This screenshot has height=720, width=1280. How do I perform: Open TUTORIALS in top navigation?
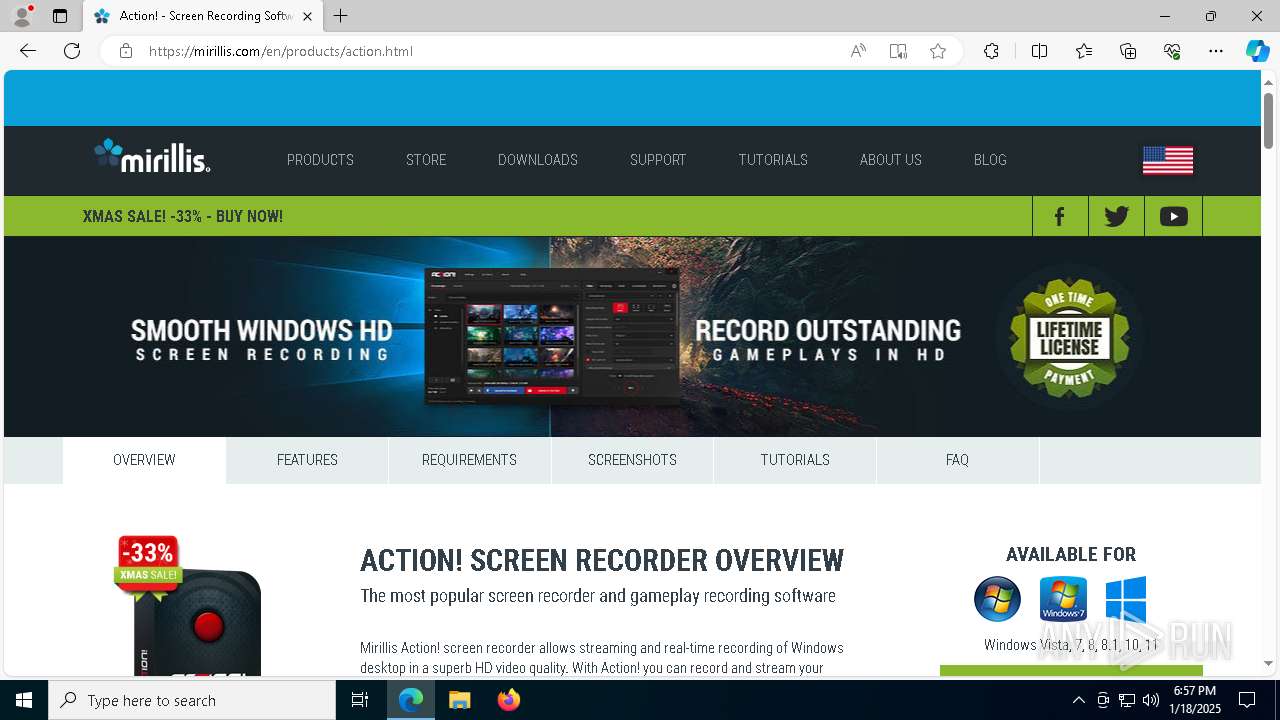coord(773,160)
